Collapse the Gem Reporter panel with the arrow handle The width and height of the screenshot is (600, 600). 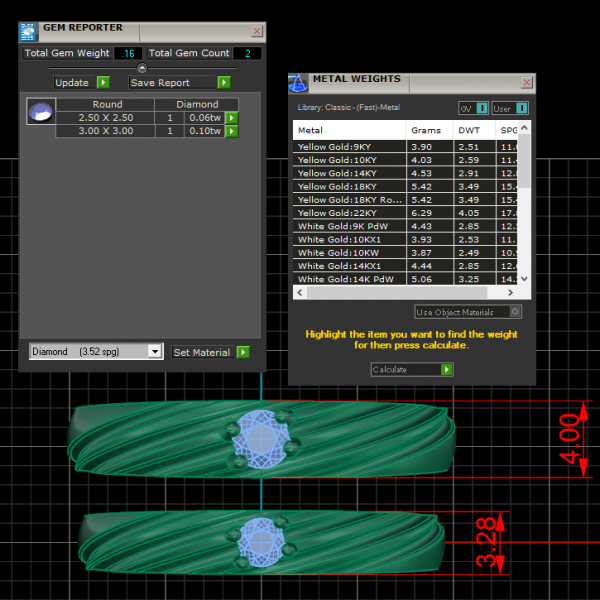pyautogui.click(x=141, y=68)
